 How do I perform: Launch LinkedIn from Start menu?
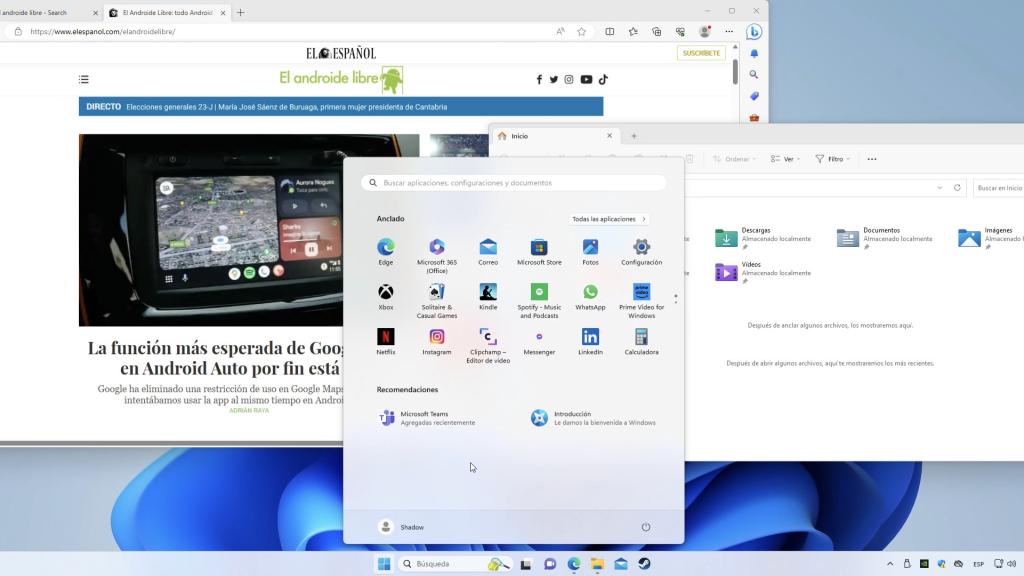pyautogui.click(x=590, y=342)
